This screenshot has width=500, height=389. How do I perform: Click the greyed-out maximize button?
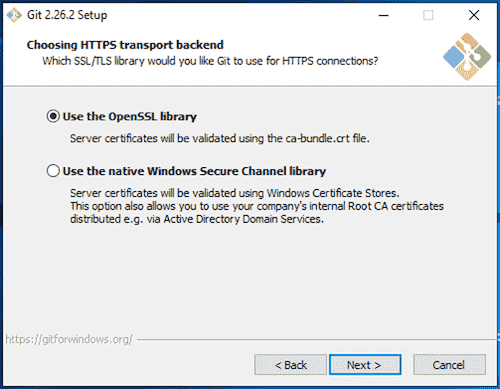pos(428,15)
